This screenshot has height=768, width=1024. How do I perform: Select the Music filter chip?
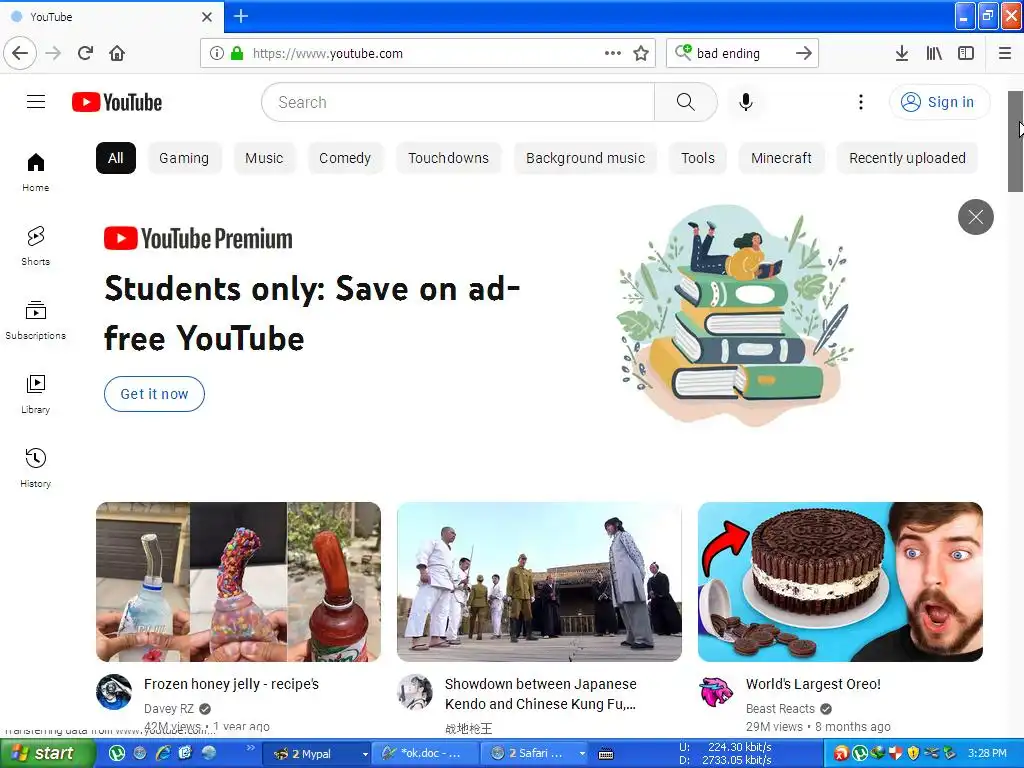pyautogui.click(x=264, y=158)
